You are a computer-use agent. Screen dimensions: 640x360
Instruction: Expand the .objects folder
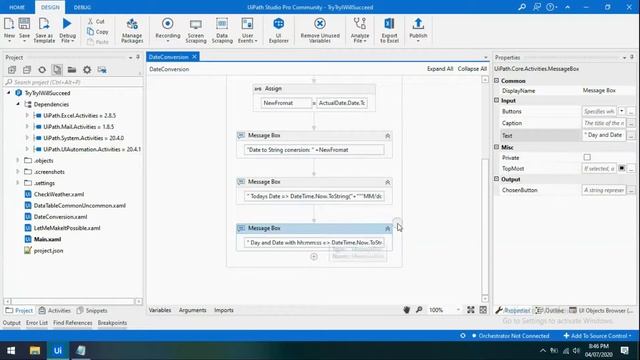point(18,160)
